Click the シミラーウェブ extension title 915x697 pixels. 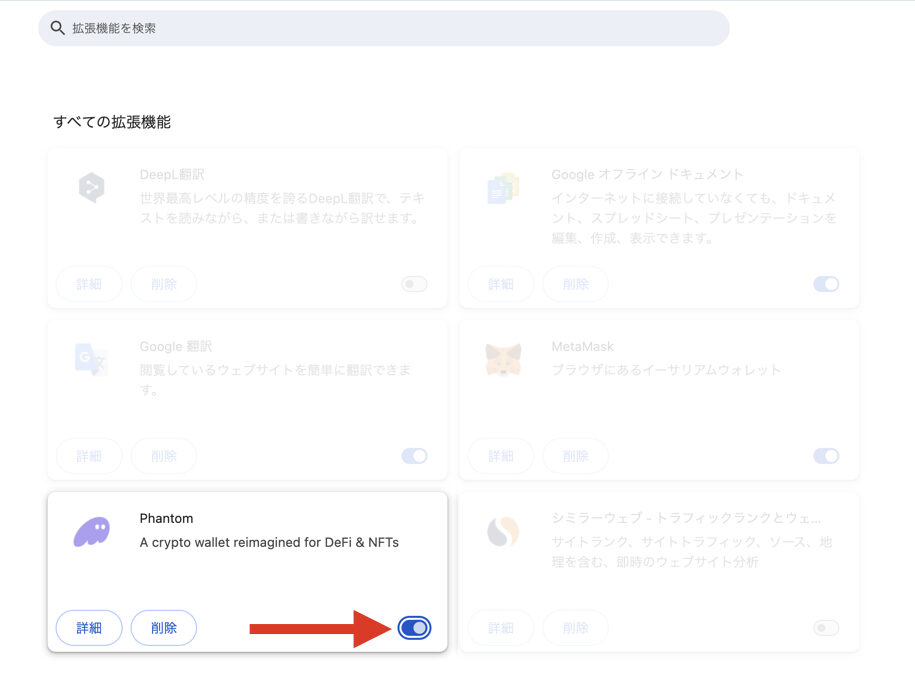coord(686,518)
